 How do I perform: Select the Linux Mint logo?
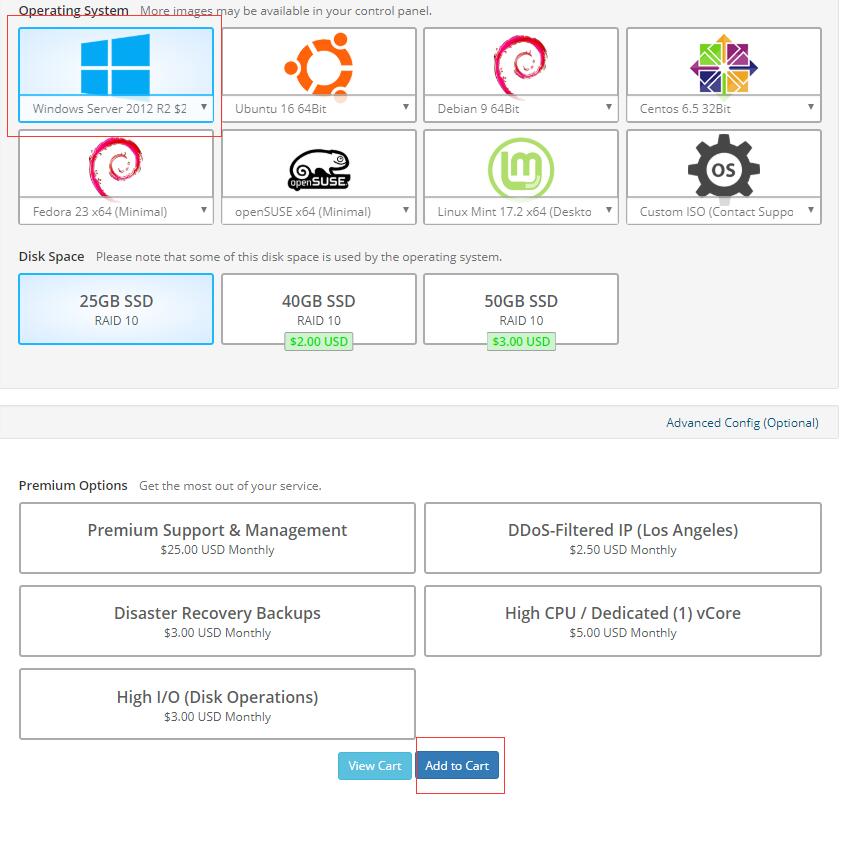520,168
